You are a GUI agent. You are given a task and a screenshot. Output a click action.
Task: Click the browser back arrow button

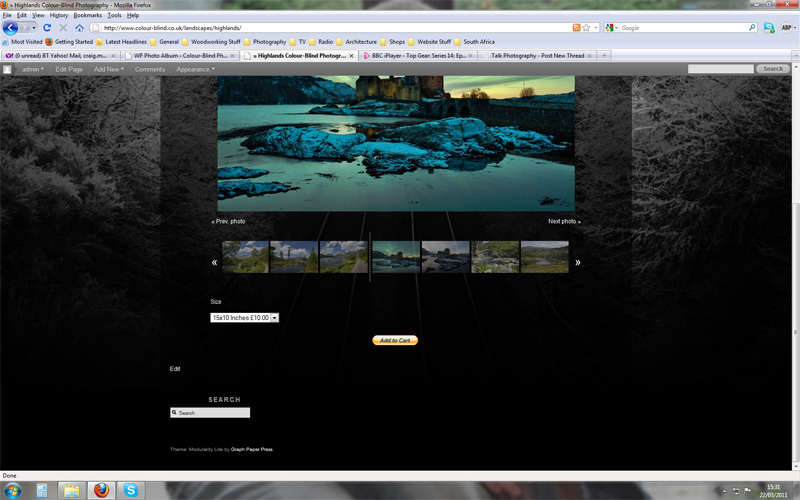click(10, 28)
